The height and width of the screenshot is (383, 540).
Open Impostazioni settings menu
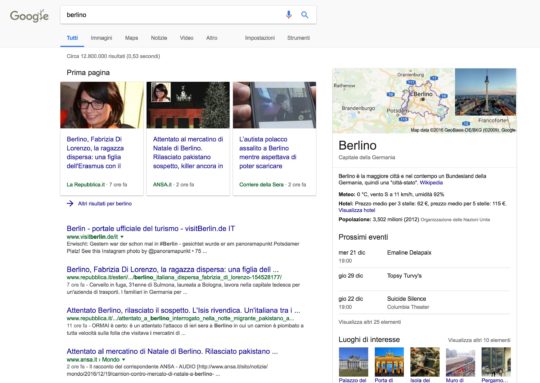click(260, 38)
